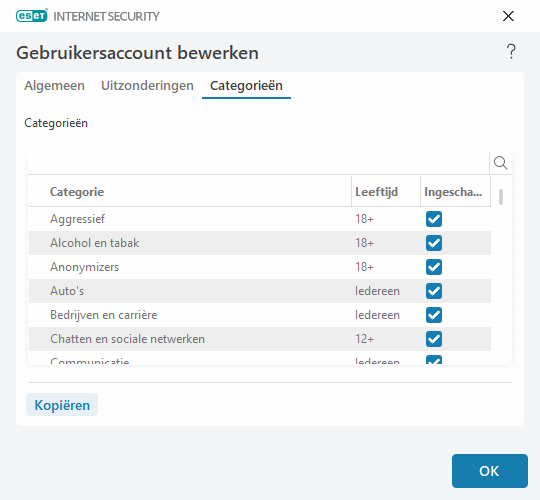Select the Aggressief row name

coord(77,219)
